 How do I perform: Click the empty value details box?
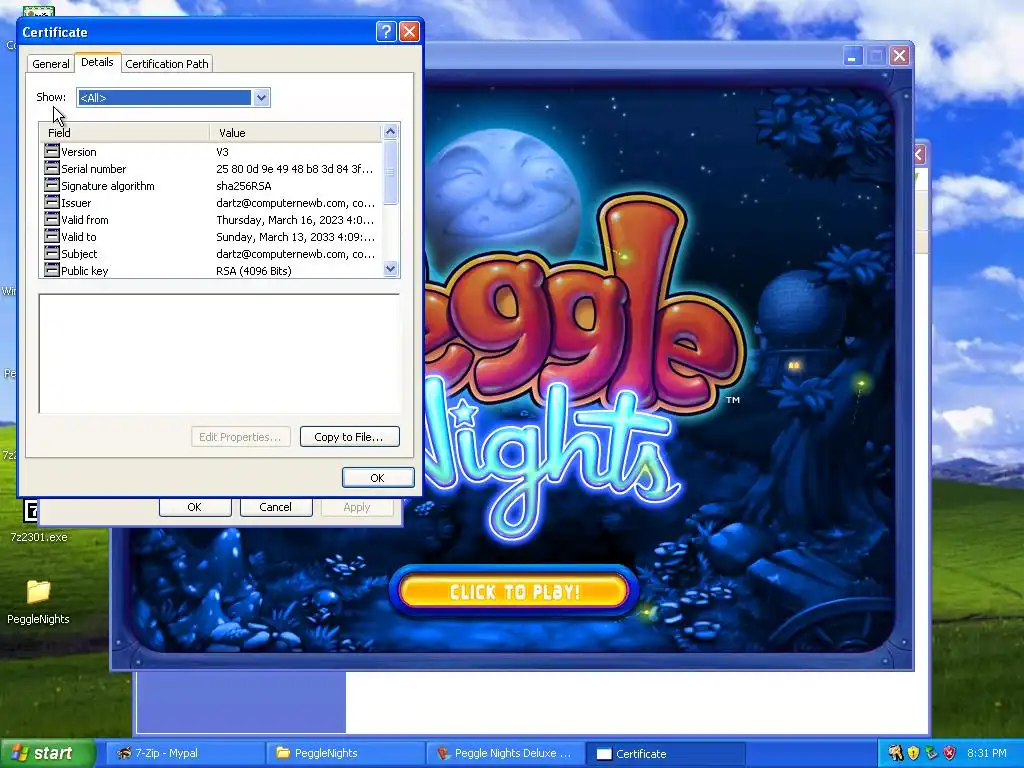pyautogui.click(x=219, y=353)
